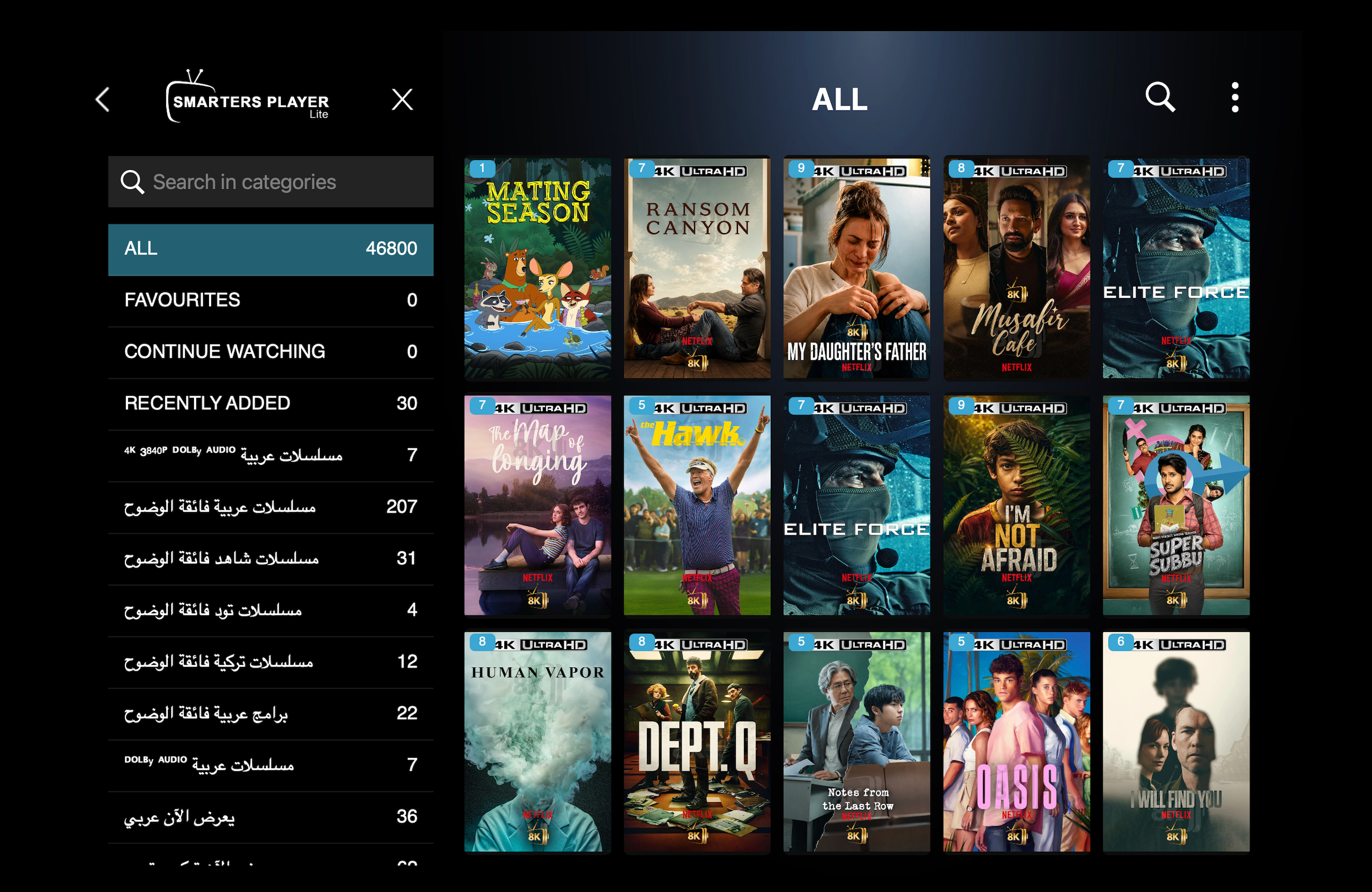Go back using the left arrow icon

[x=102, y=99]
